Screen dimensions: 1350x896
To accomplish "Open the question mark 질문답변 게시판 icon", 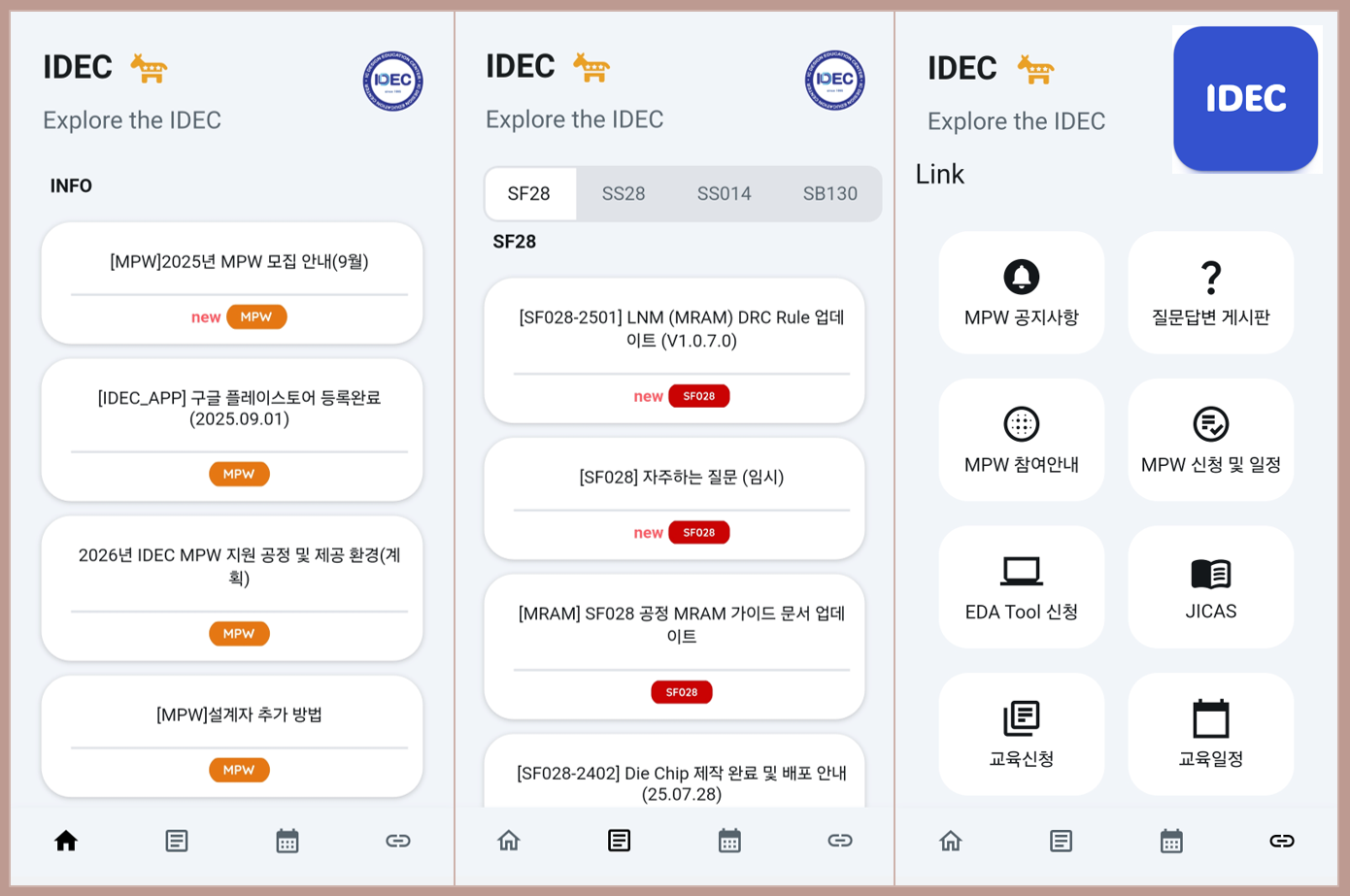I will click(1210, 278).
